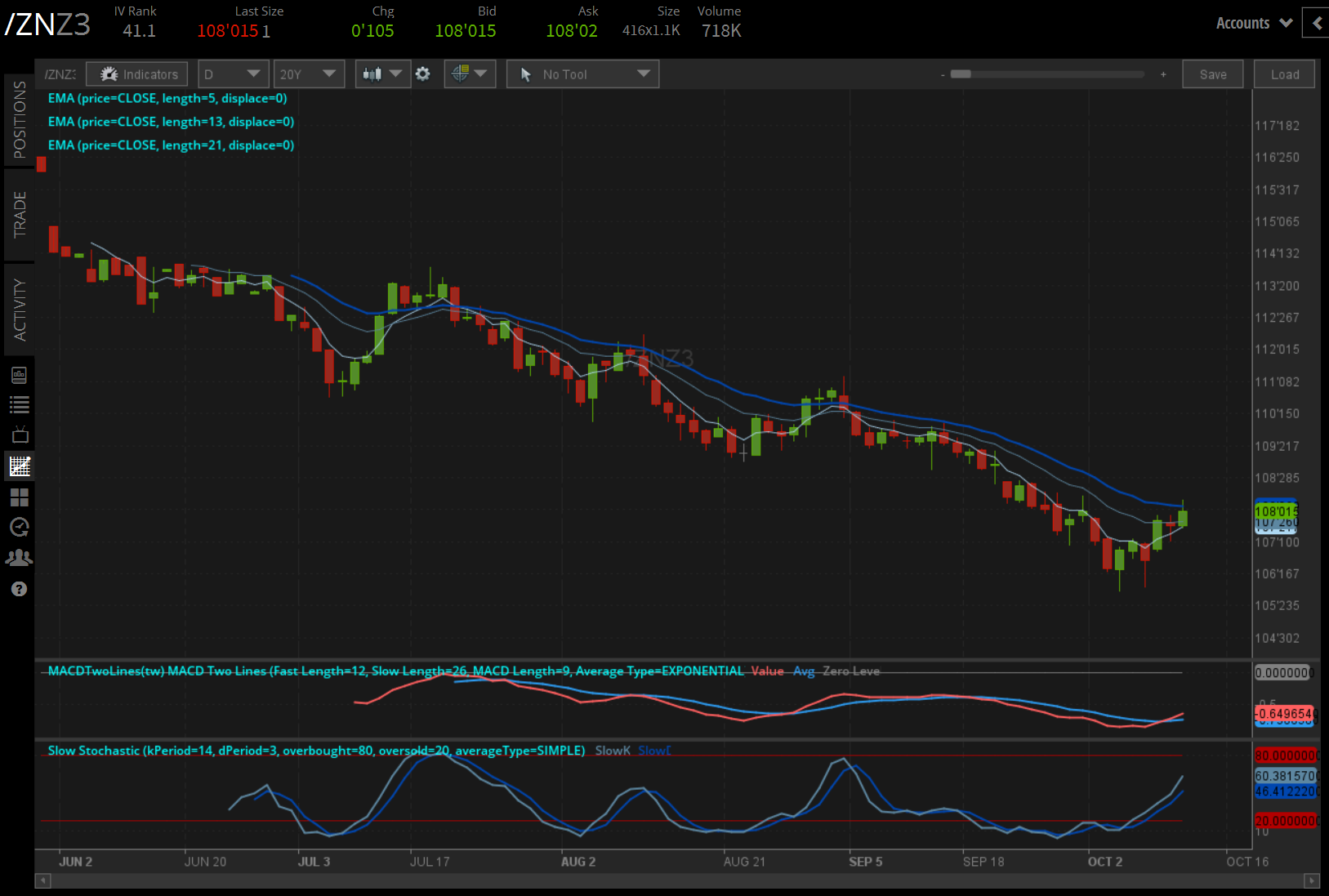
Task: Open the people community sidebar icon
Action: (x=20, y=558)
